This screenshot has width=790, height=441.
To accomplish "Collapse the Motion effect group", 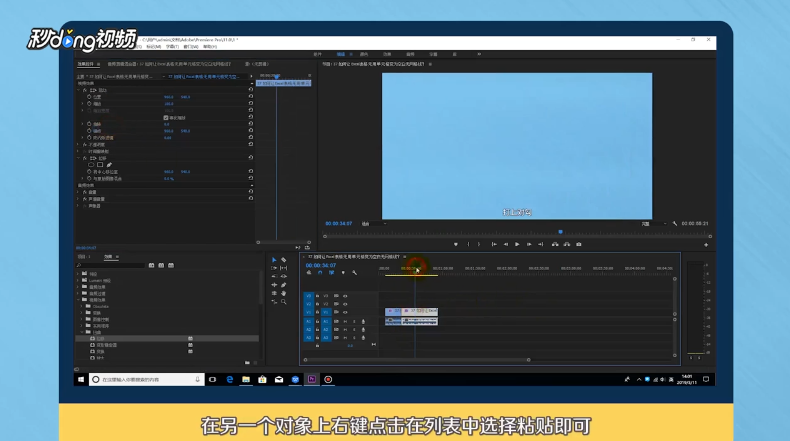I will click(x=79, y=90).
